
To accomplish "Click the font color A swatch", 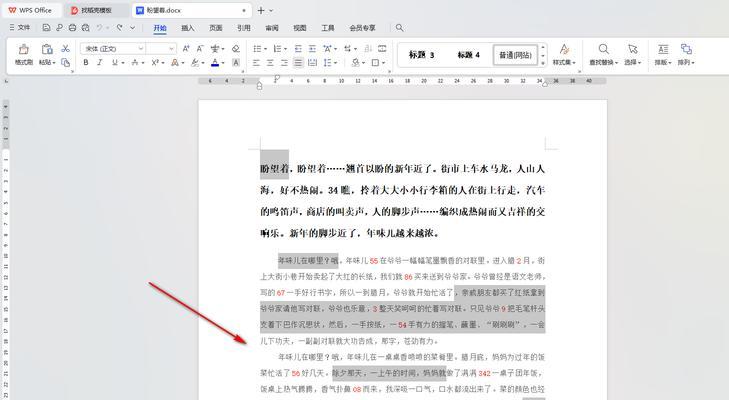I will point(215,62).
